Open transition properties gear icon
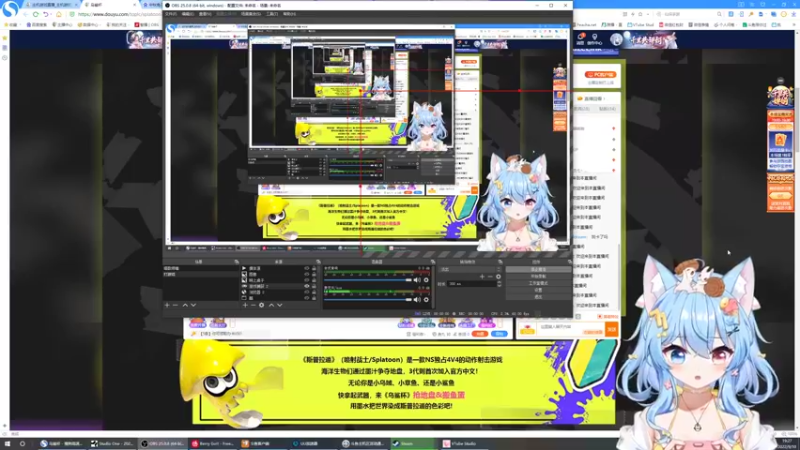 coord(498,277)
